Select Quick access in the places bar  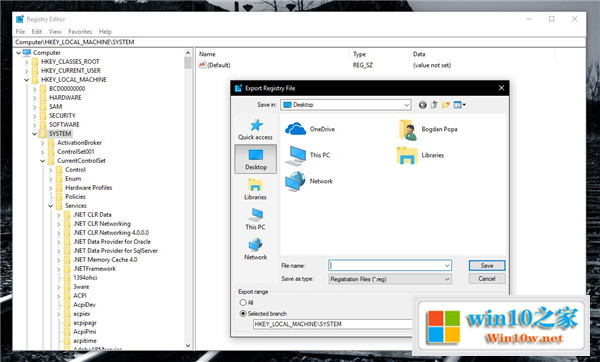[x=255, y=130]
